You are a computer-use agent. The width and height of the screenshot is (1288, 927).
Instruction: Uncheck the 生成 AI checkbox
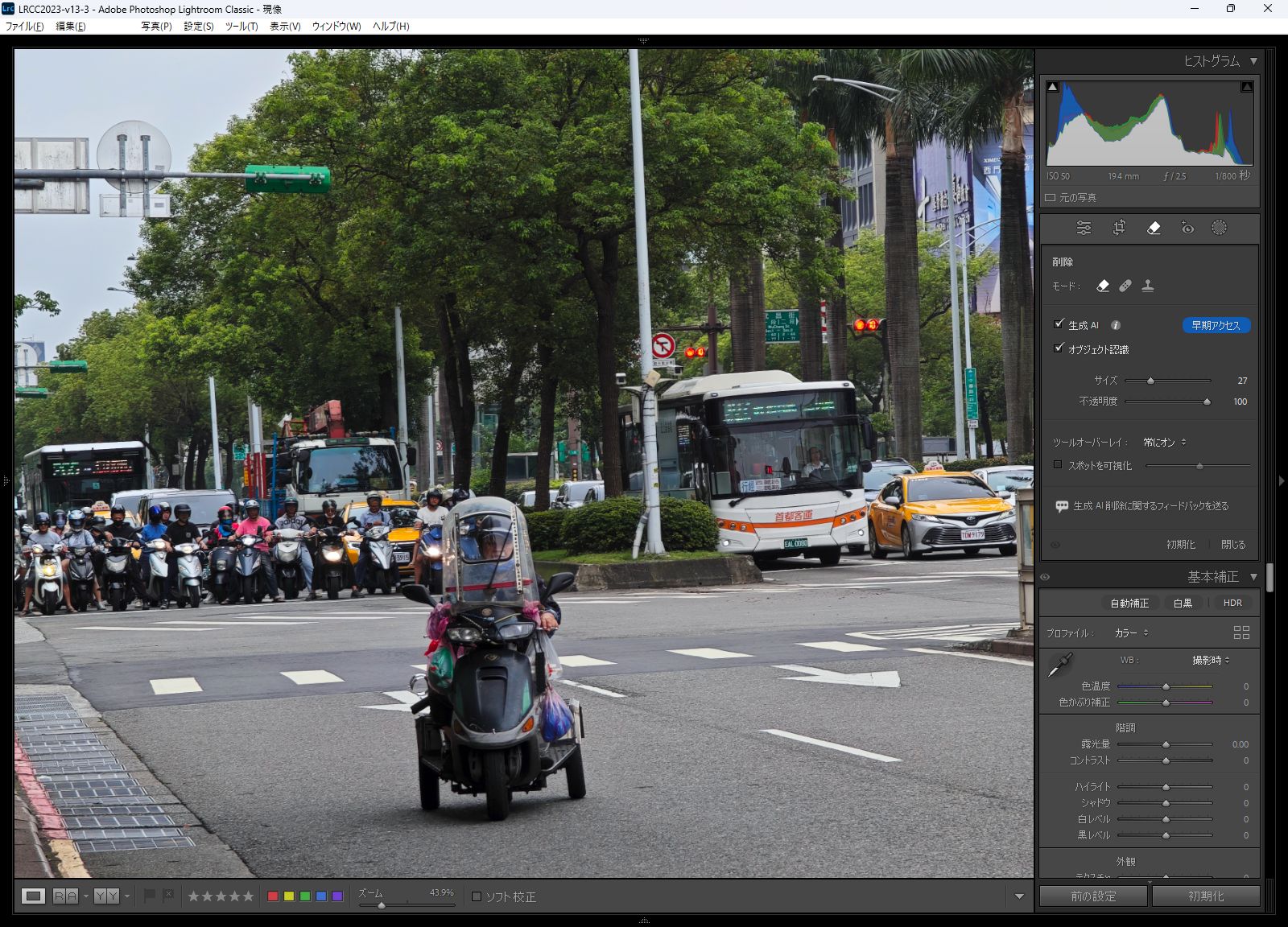coord(1059,324)
